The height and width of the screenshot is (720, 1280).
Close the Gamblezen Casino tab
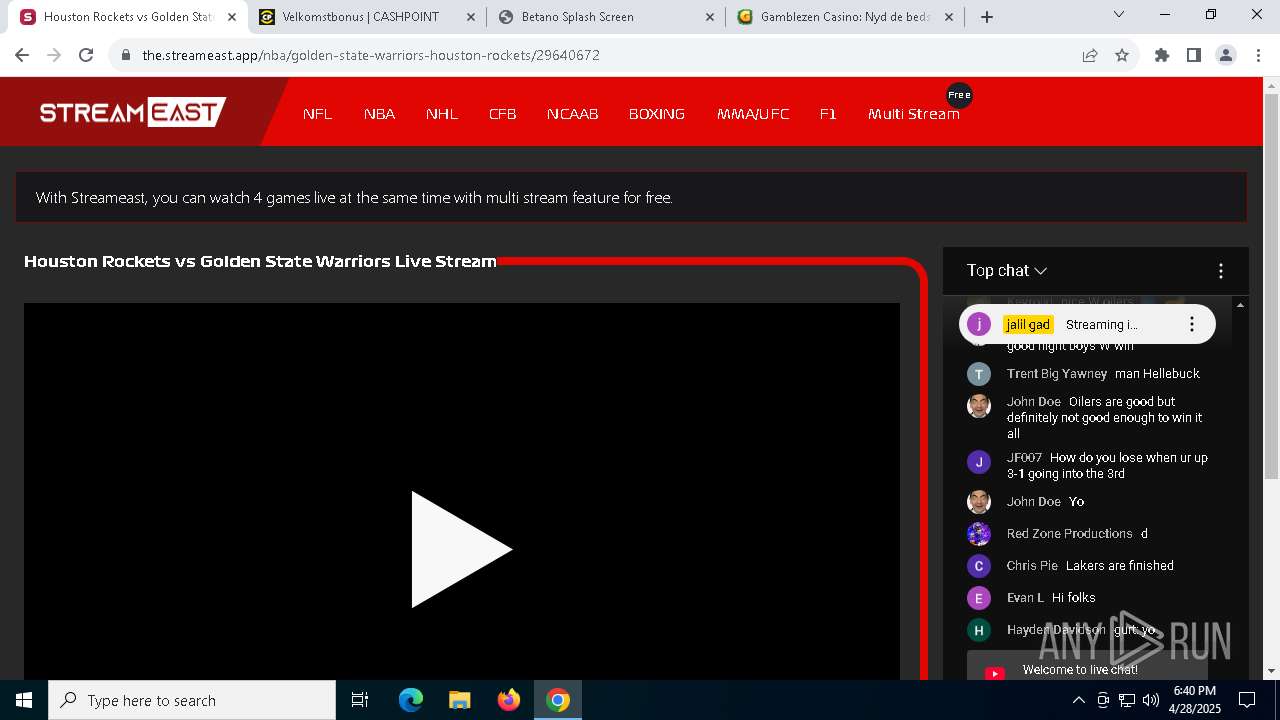950,17
